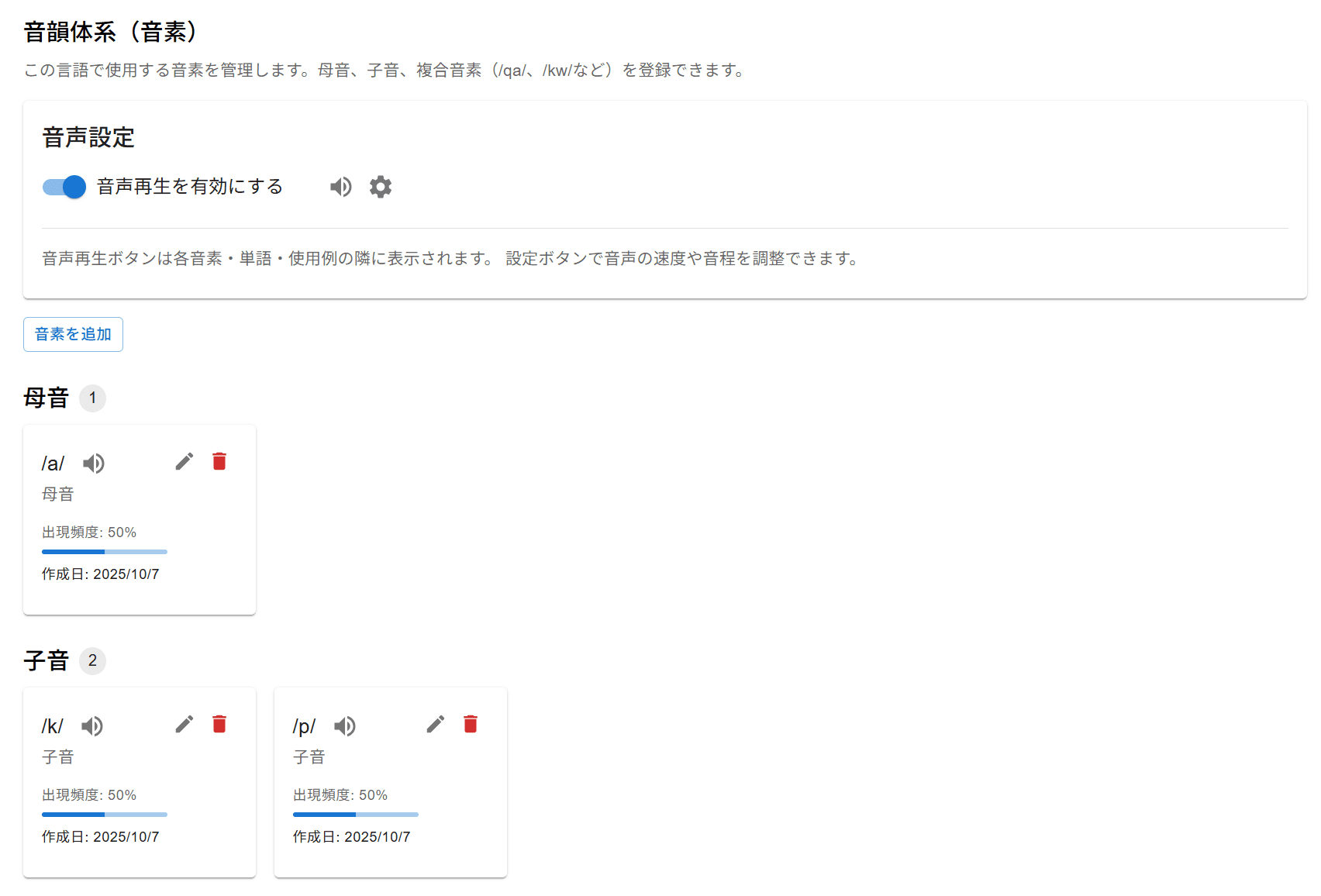Click the 音声設定 heading
This screenshot has width=1321, height=896.
tap(88, 138)
